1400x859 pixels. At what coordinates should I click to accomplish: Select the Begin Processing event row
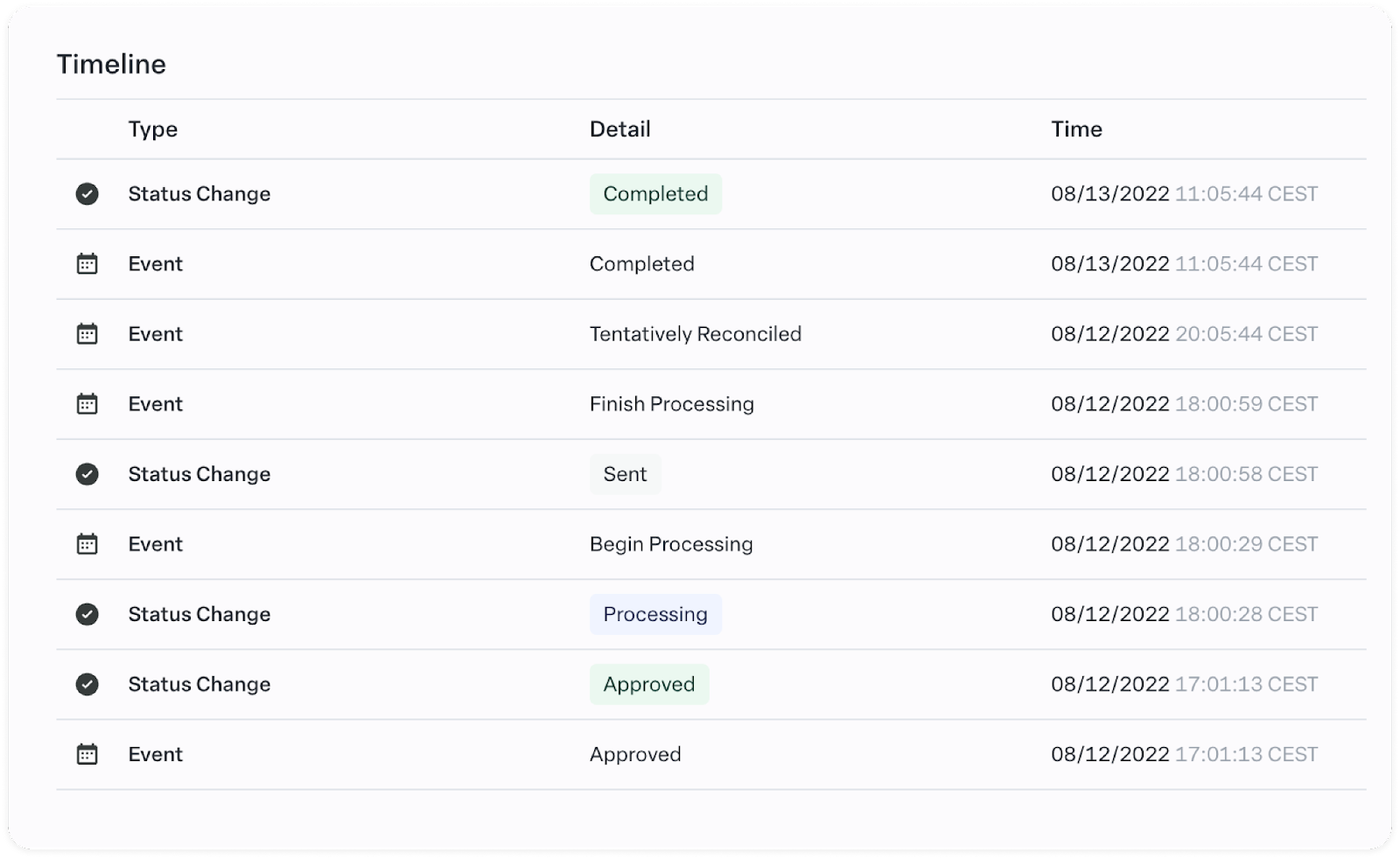[670, 544]
